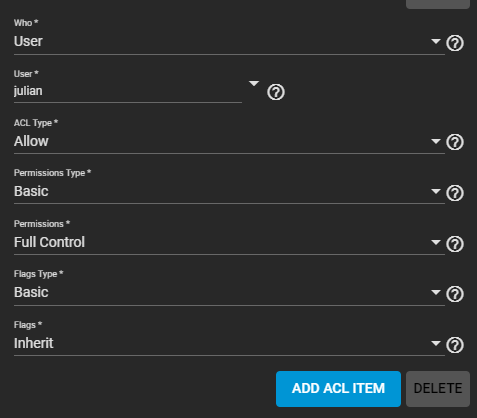
Task: Expand the ACL Type dropdown arrow
Action: point(436,141)
